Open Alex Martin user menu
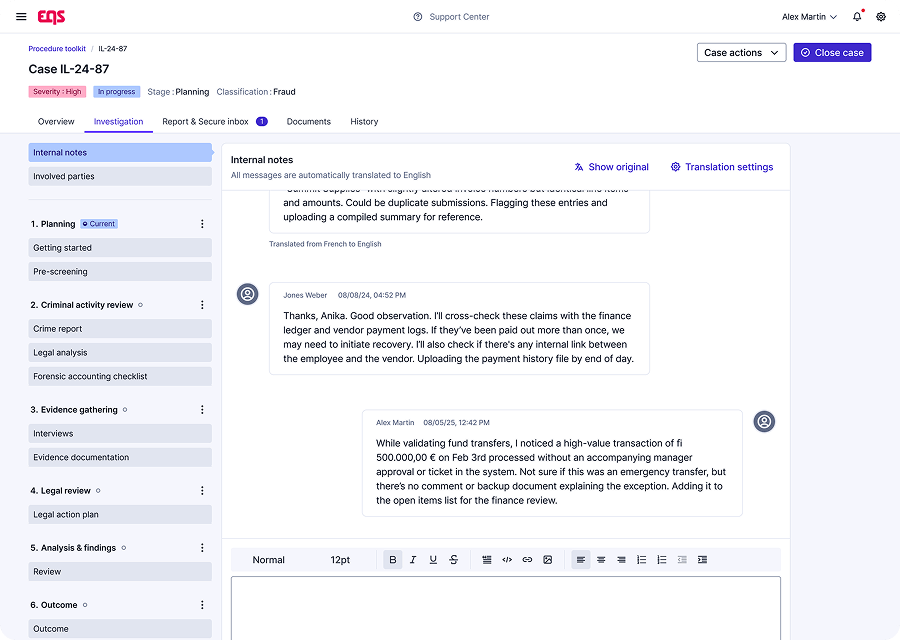This screenshot has height=640, width=900. click(x=809, y=17)
